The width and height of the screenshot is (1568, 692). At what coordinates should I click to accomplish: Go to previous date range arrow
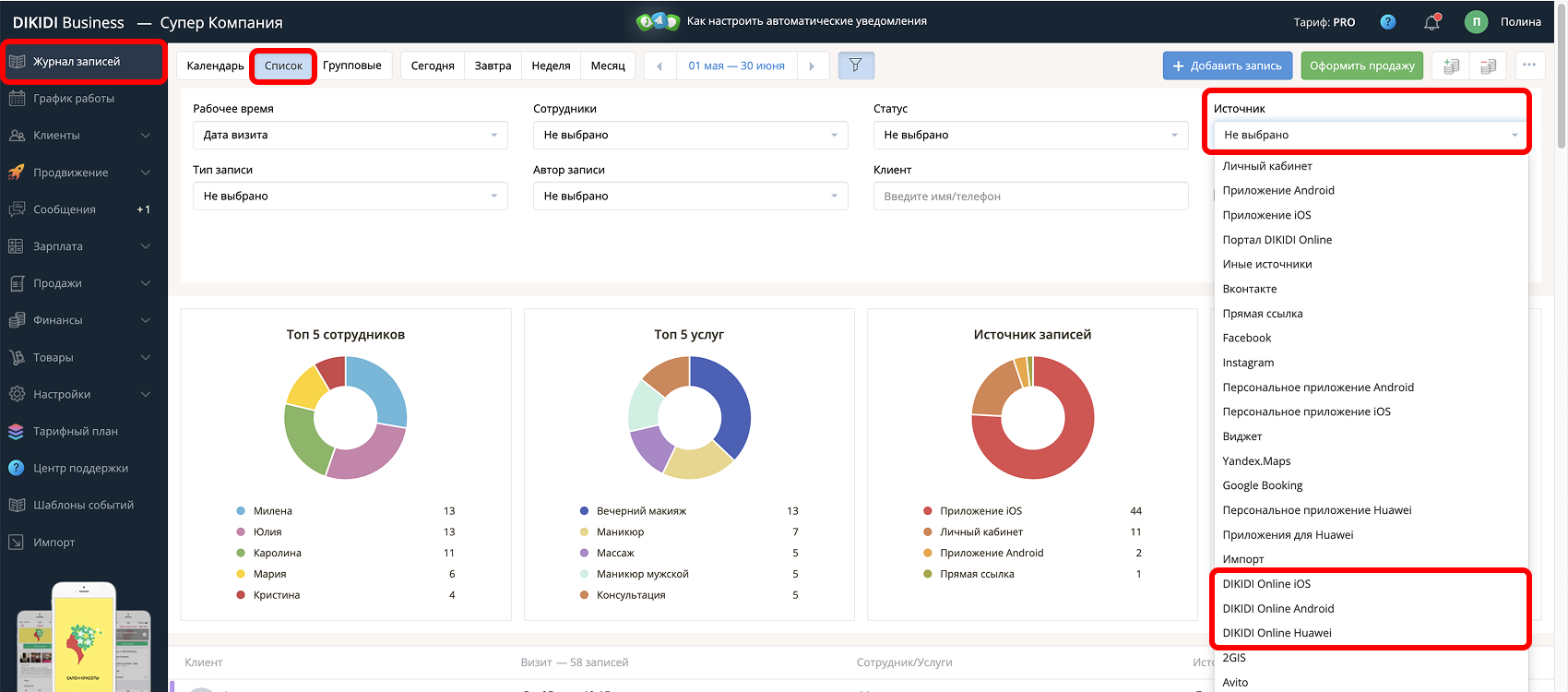(659, 66)
